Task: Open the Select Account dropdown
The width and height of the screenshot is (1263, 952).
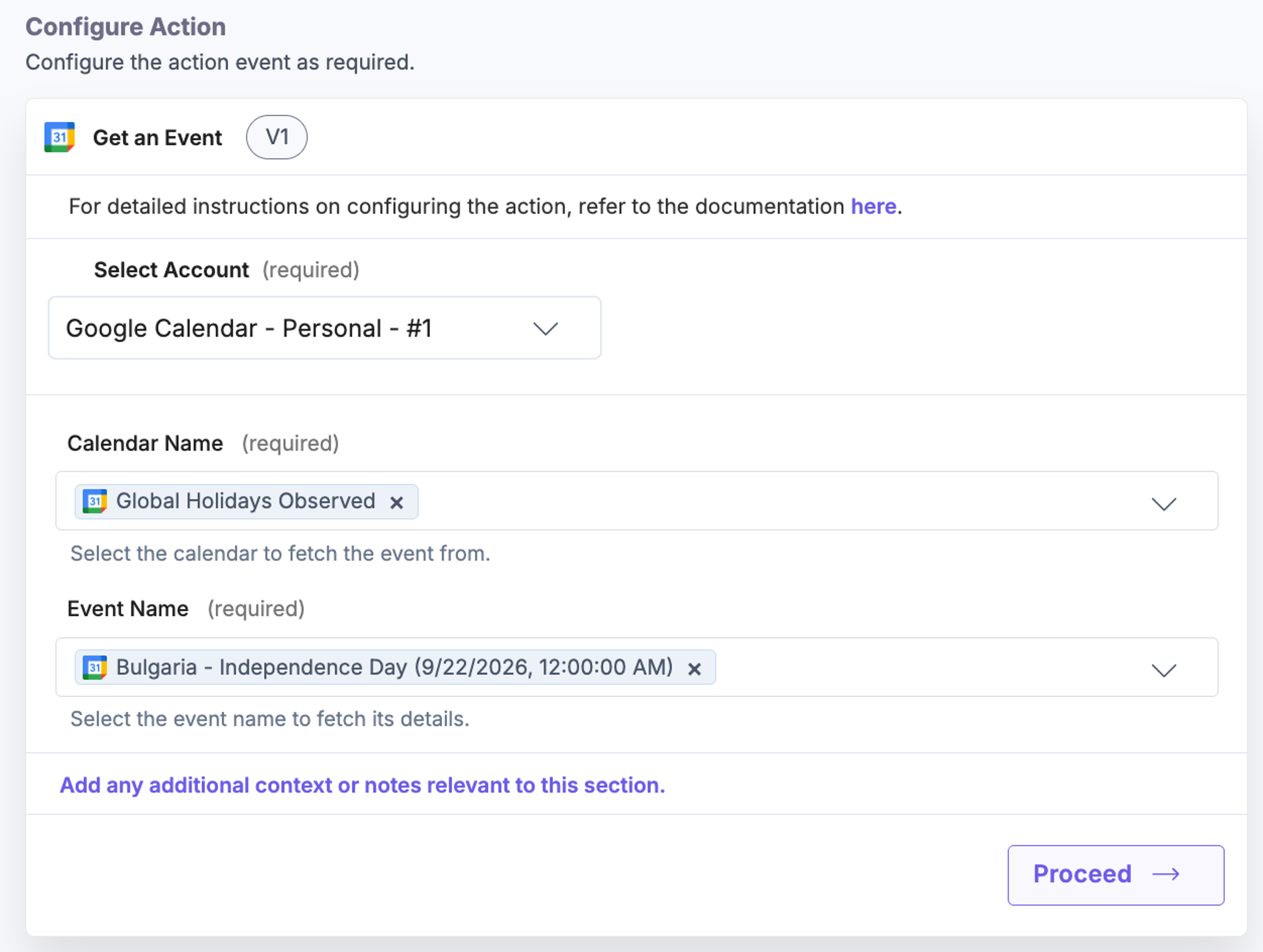Action: (324, 328)
